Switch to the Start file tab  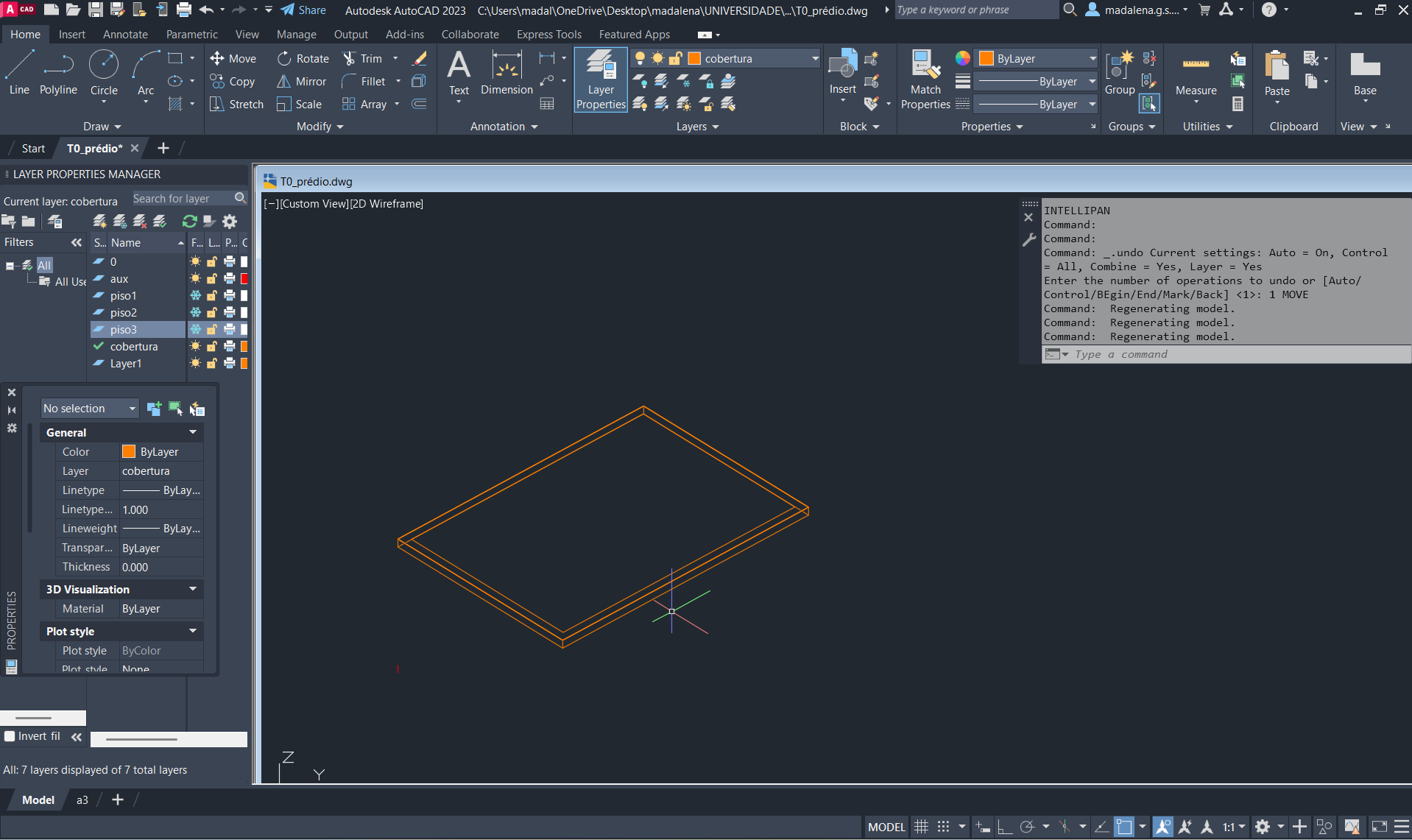click(33, 149)
